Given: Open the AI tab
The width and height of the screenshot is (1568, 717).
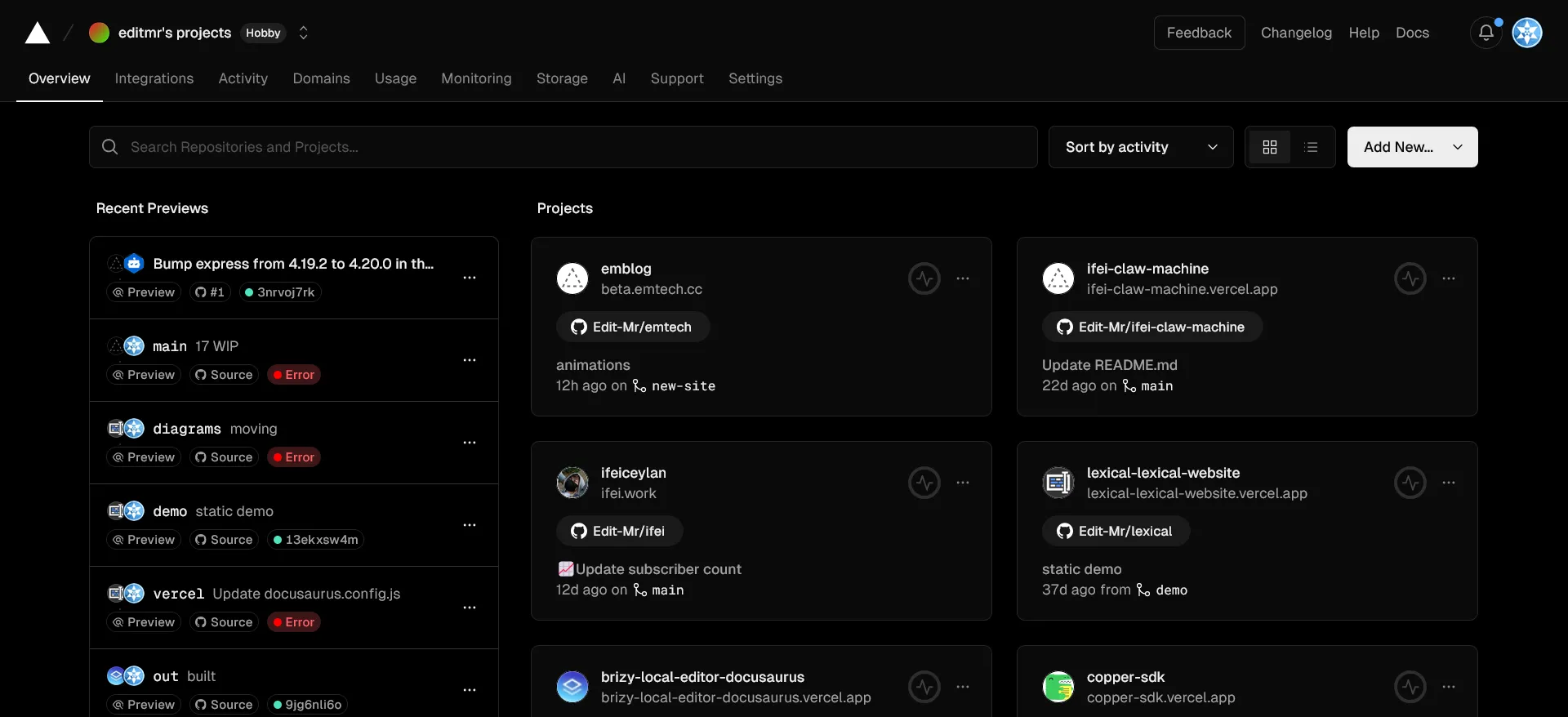Looking at the screenshot, I should pos(619,78).
